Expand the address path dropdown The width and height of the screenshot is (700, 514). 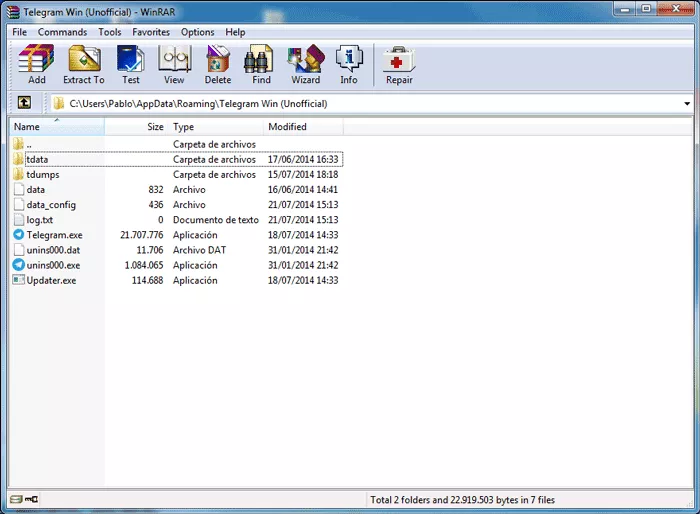click(687, 104)
